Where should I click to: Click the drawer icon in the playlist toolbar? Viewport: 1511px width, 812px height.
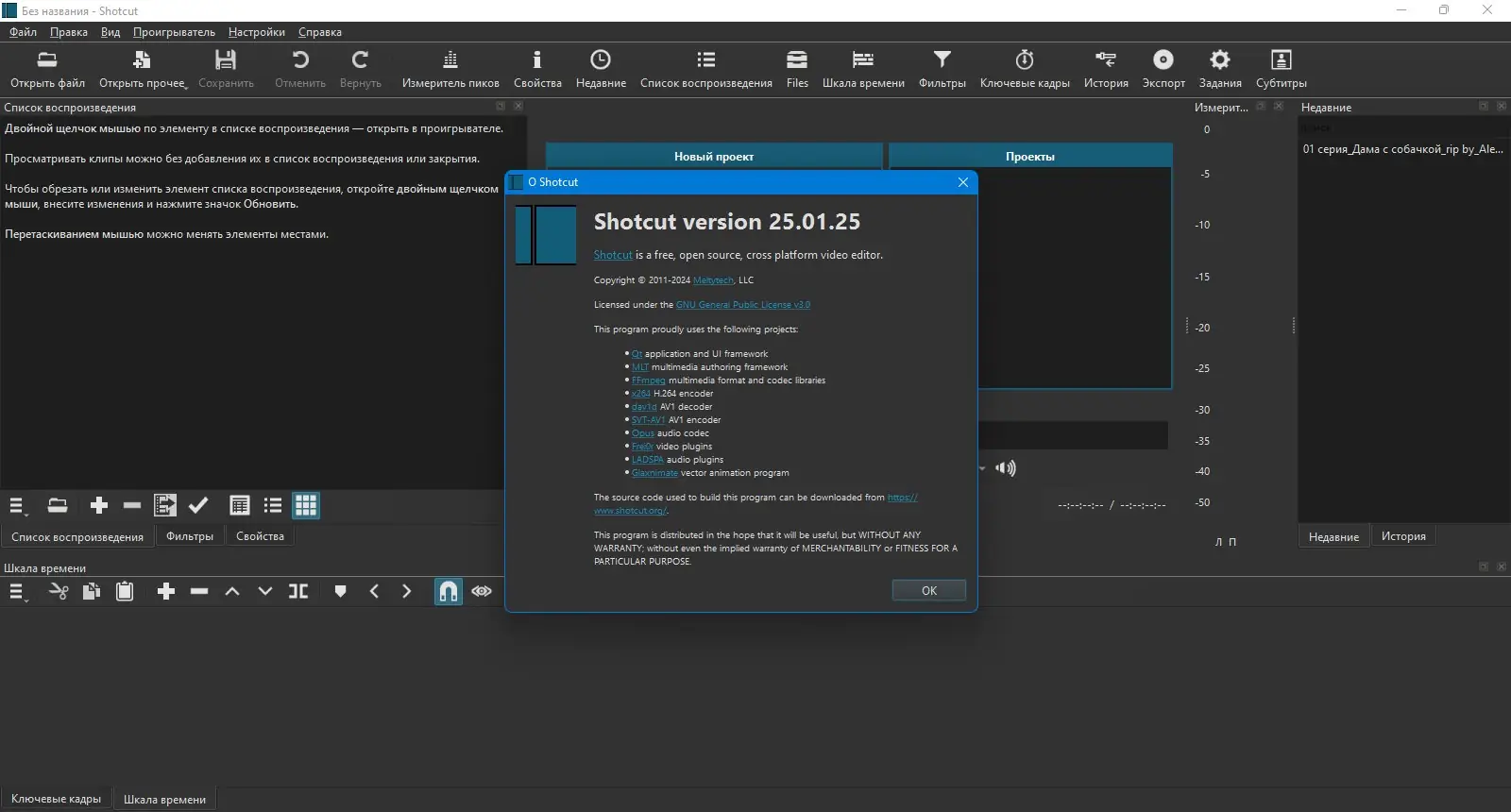(x=58, y=506)
